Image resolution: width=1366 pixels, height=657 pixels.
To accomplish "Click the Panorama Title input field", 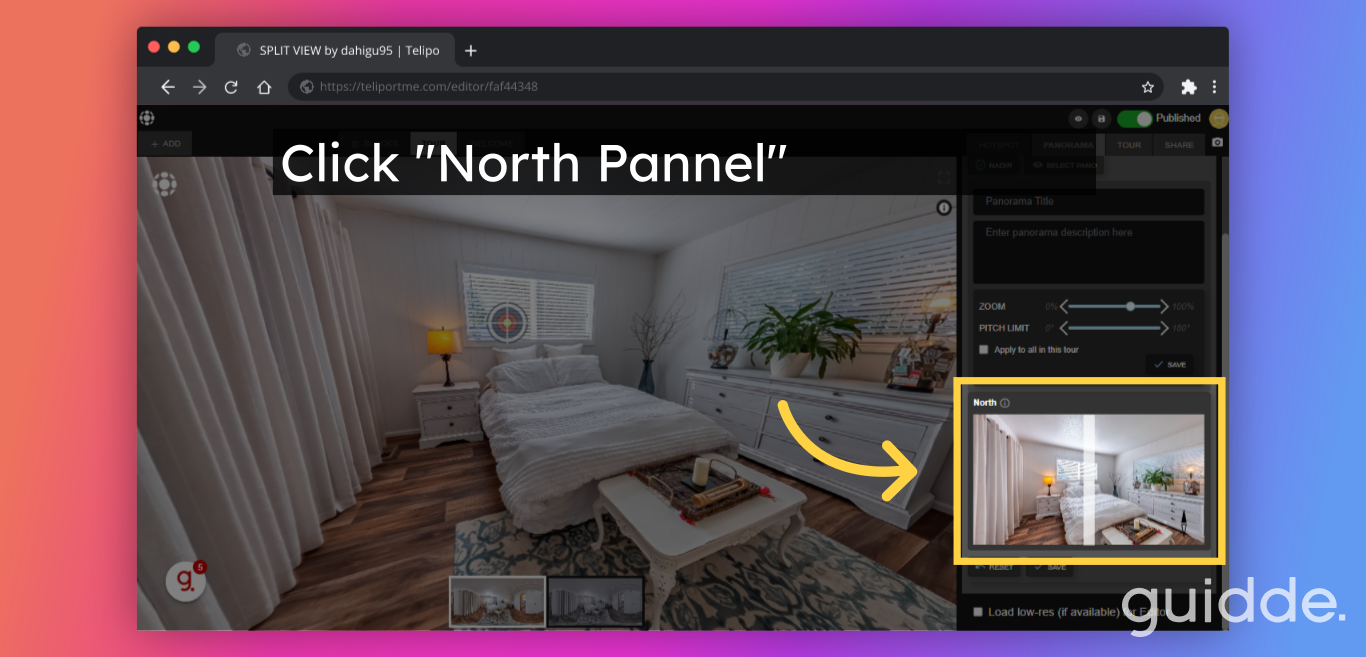I will (1088, 201).
